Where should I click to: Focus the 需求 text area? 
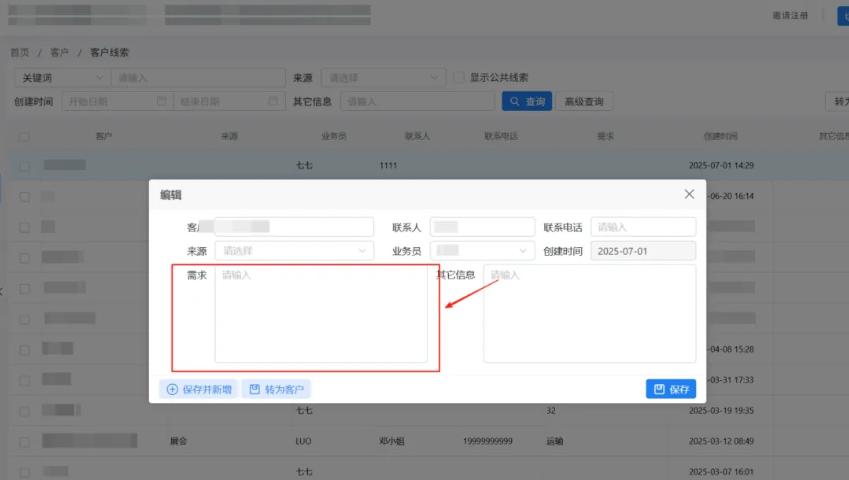321,314
